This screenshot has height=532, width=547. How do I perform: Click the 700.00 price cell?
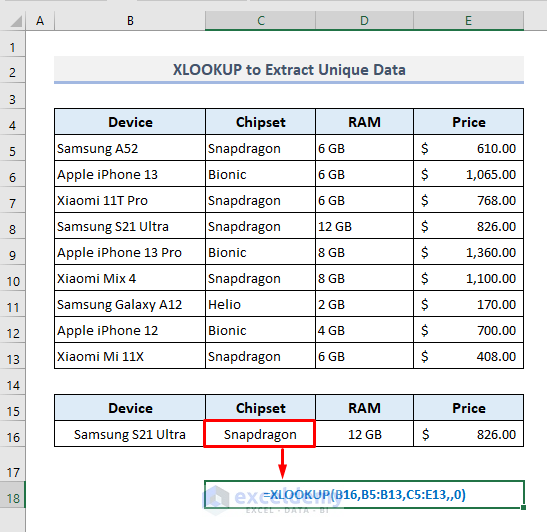[469, 330]
